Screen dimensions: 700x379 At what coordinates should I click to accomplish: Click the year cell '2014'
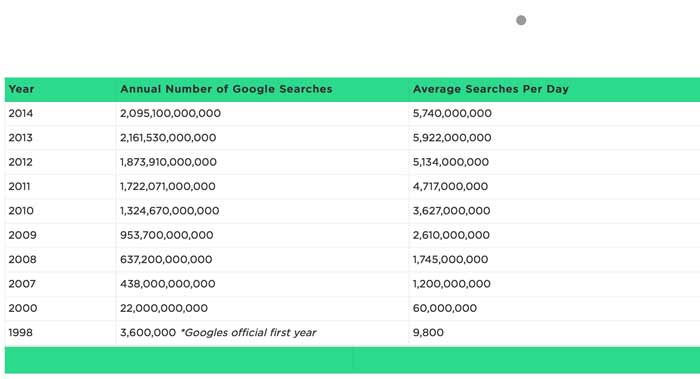(x=21, y=113)
